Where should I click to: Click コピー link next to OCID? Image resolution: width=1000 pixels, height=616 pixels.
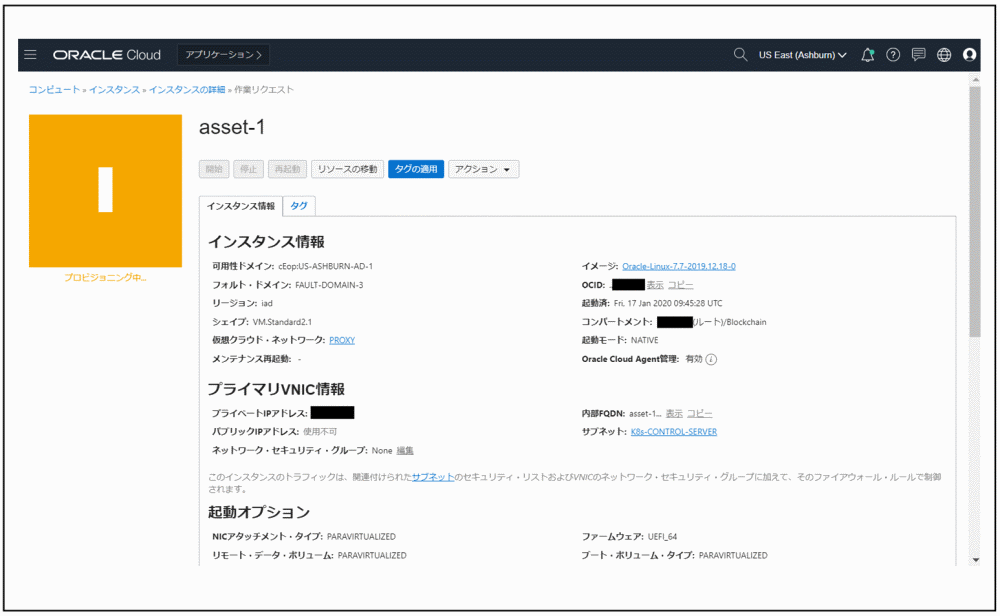(680, 284)
